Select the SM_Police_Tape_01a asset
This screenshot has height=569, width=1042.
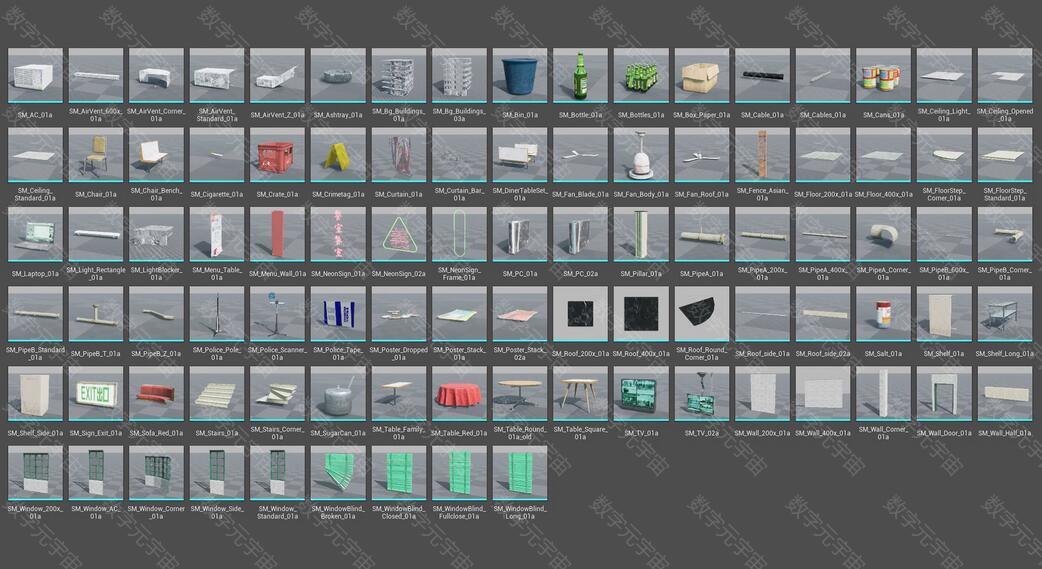click(x=338, y=313)
